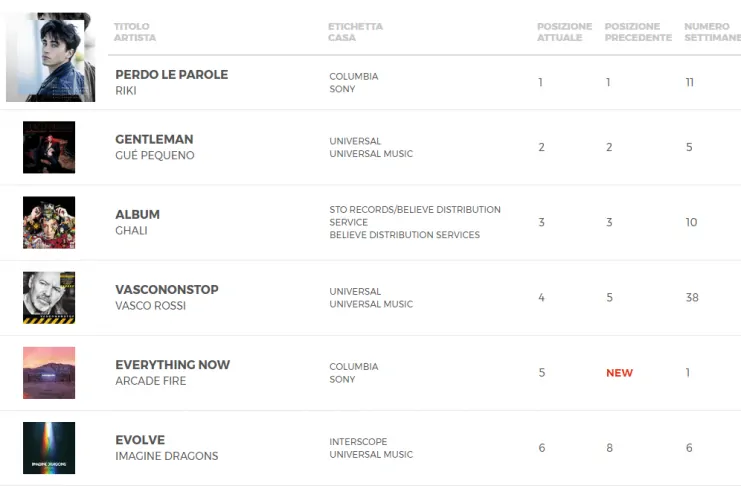Select the Vascononstop album cover
The height and width of the screenshot is (486, 741).
49,297
